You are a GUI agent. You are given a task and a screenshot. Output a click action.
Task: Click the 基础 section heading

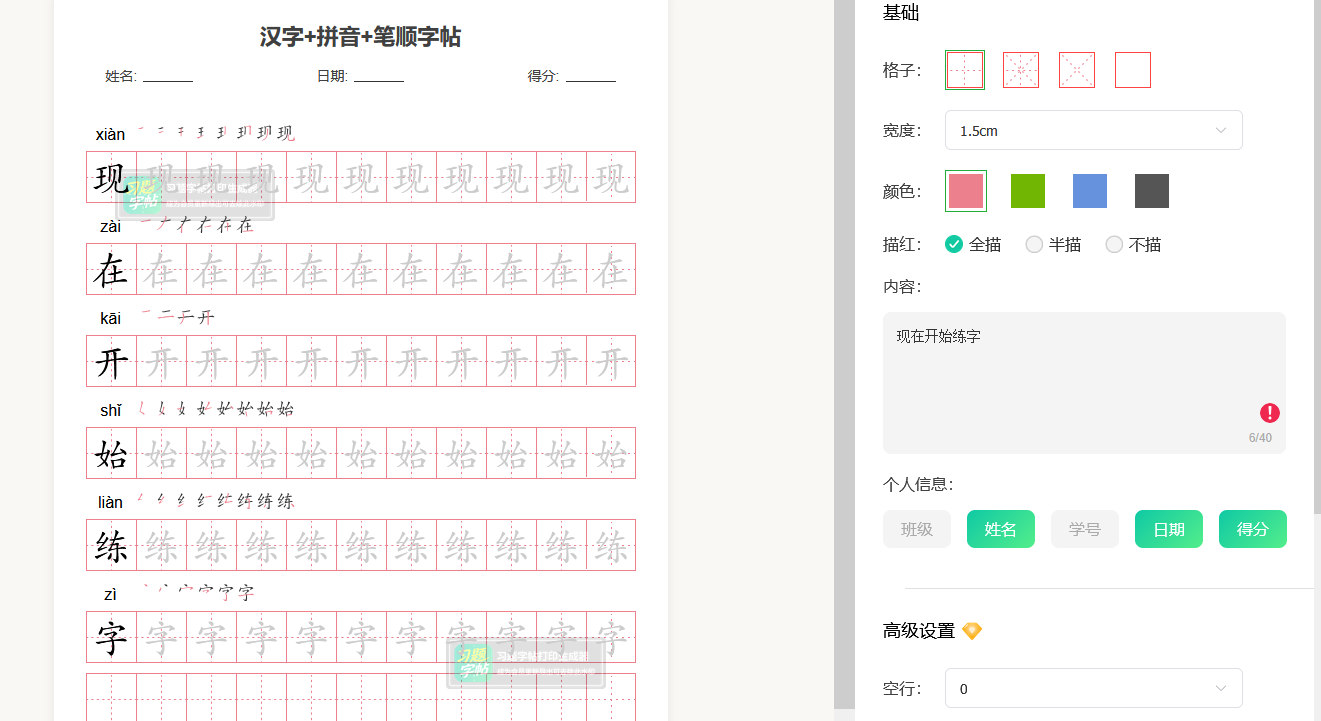tap(901, 13)
